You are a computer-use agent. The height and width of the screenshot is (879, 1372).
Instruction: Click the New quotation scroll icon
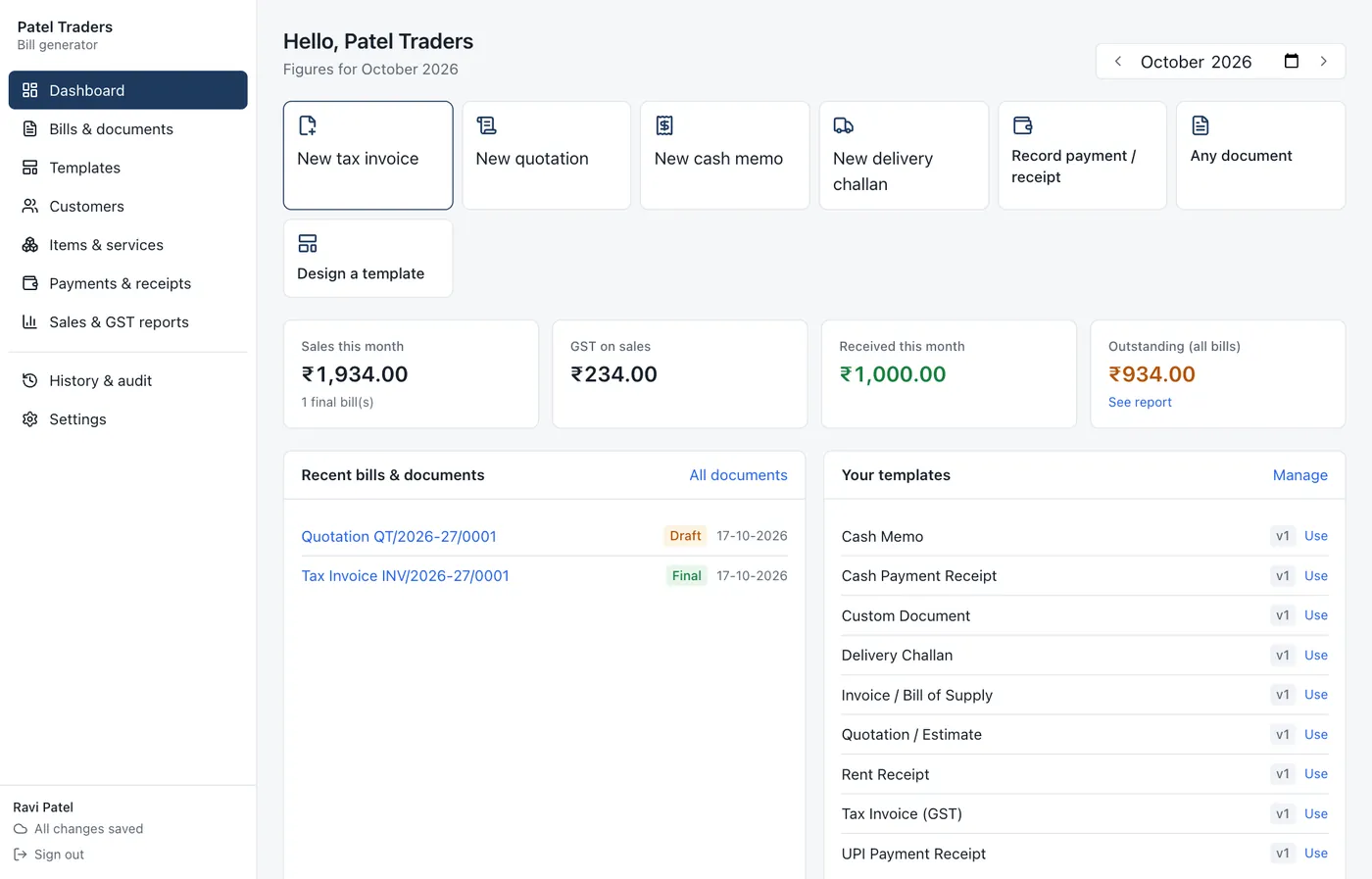click(x=486, y=125)
